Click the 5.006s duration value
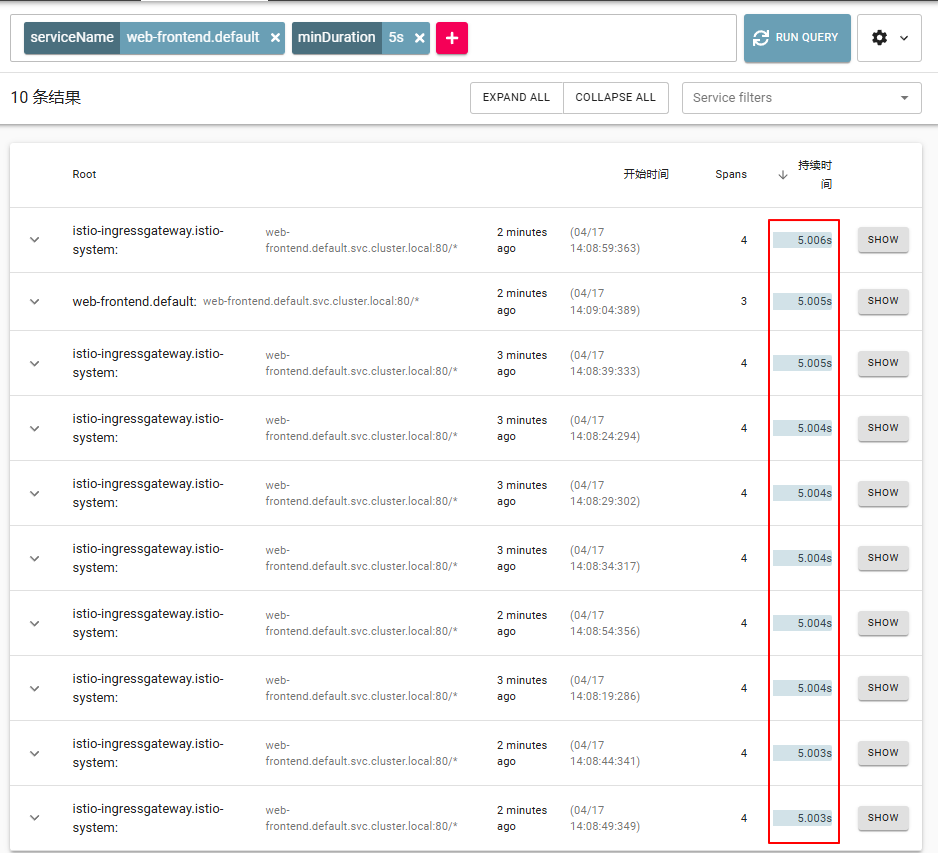 click(814, 240)
